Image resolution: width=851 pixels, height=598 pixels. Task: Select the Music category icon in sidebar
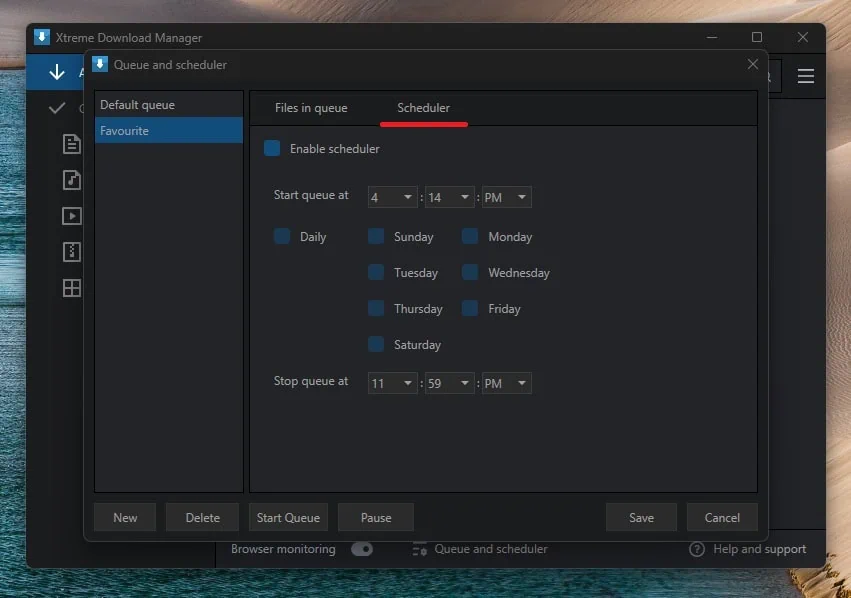pyautogui.click(x=72, y=180)
